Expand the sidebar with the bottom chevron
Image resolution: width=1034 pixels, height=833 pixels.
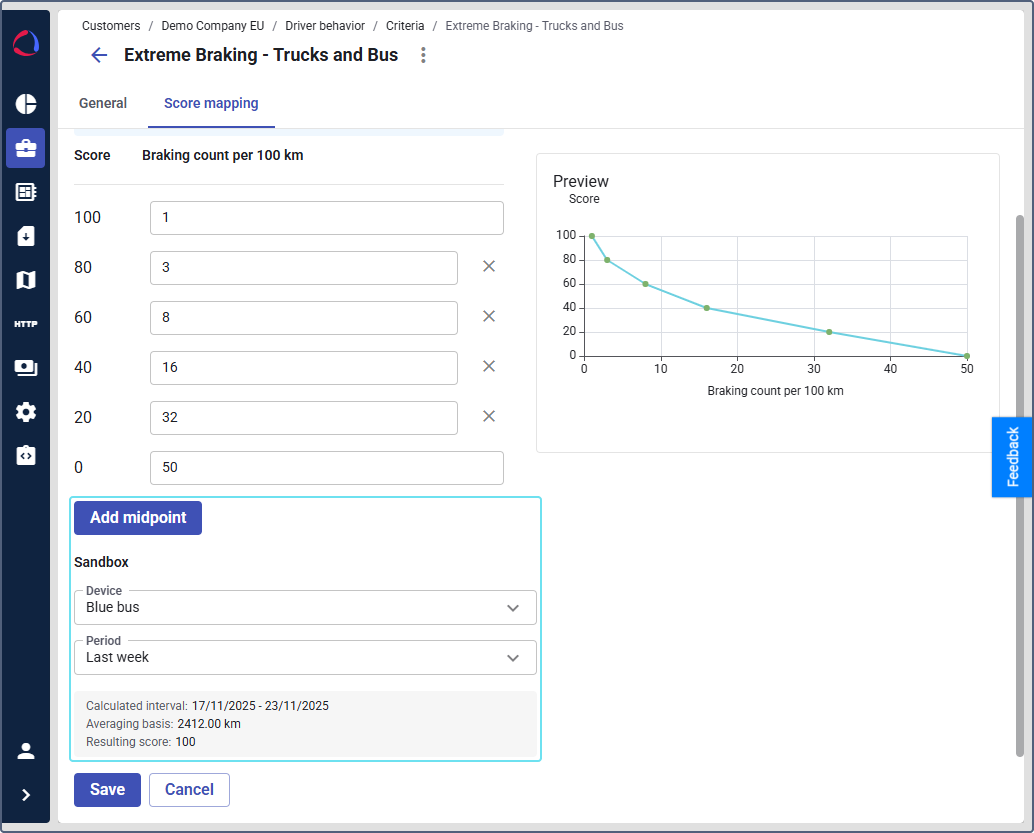(x=26, y=795)
